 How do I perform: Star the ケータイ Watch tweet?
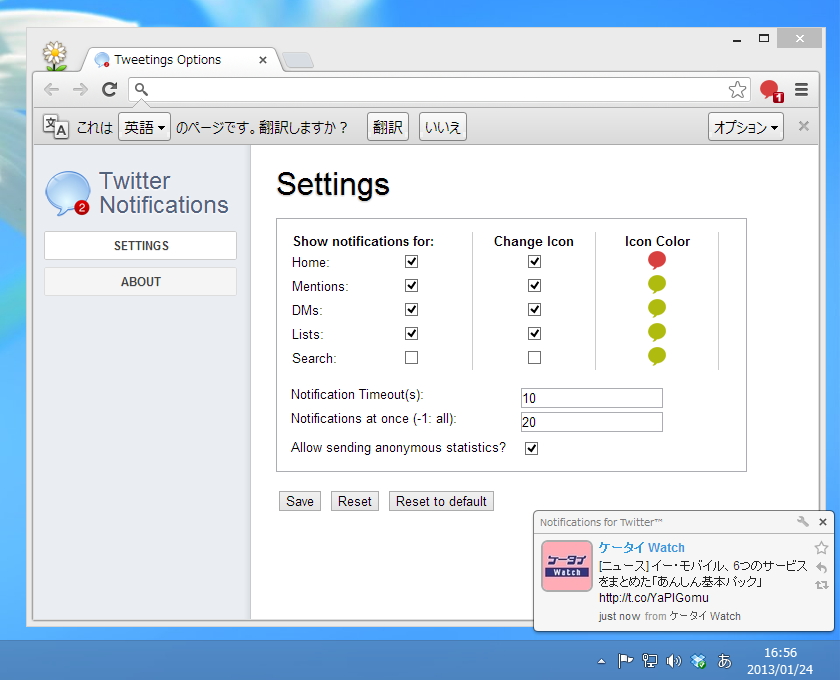(822, 548)
